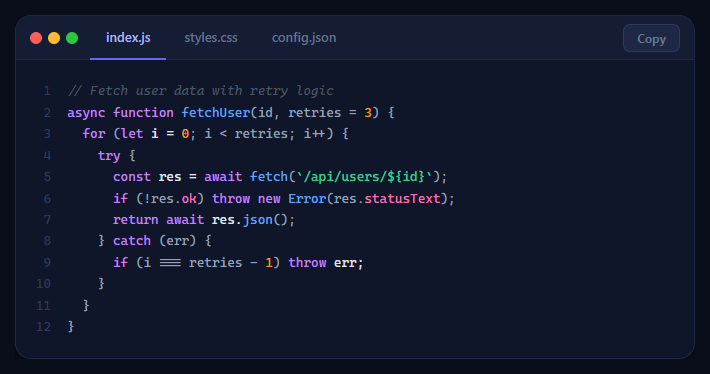
Task: Switch to the index.js tab
Action: (128, 38)
